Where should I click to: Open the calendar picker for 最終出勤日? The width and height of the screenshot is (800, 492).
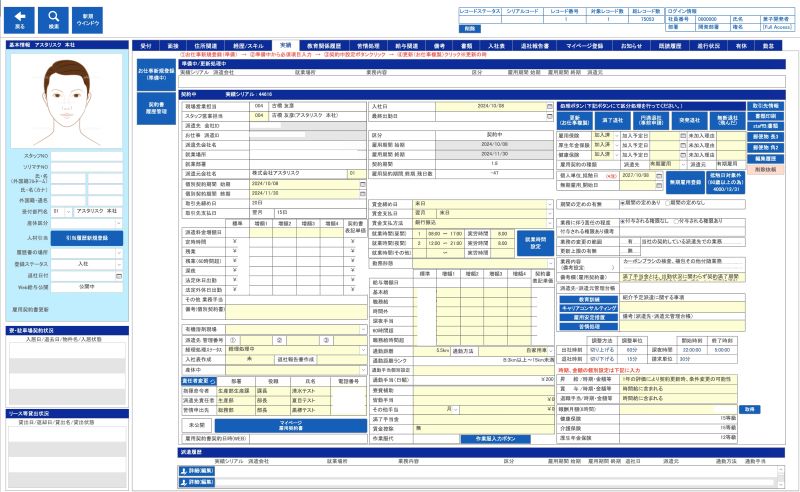click(549, 116)
